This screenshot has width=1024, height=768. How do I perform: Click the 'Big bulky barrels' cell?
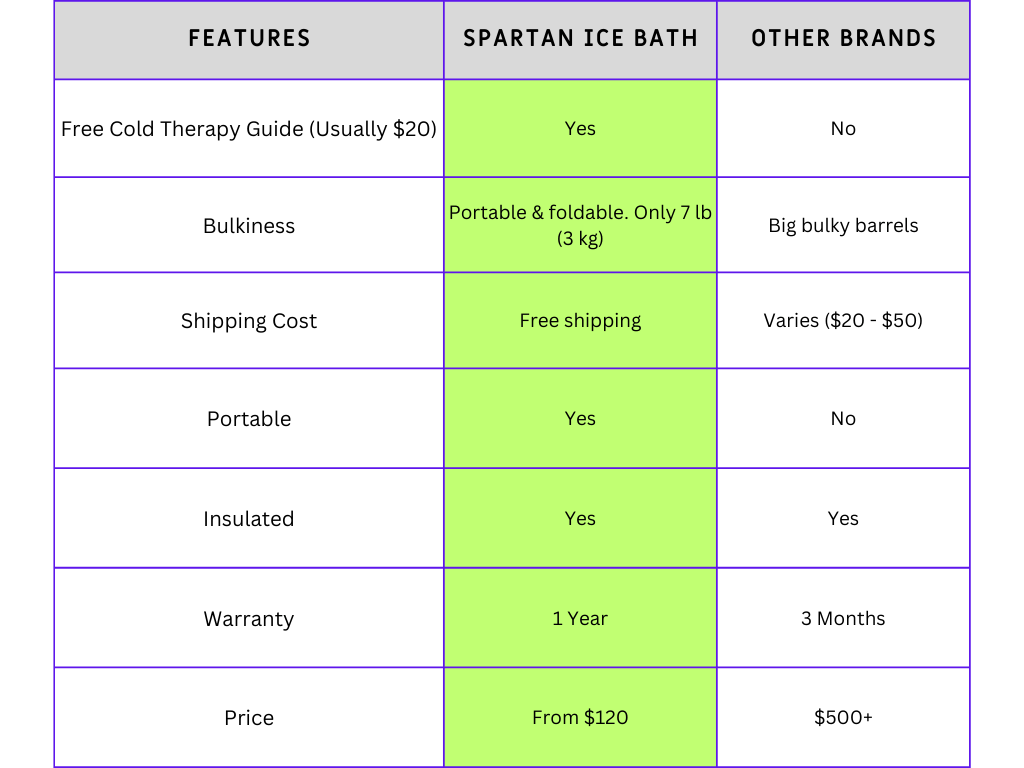click(843, 226)
